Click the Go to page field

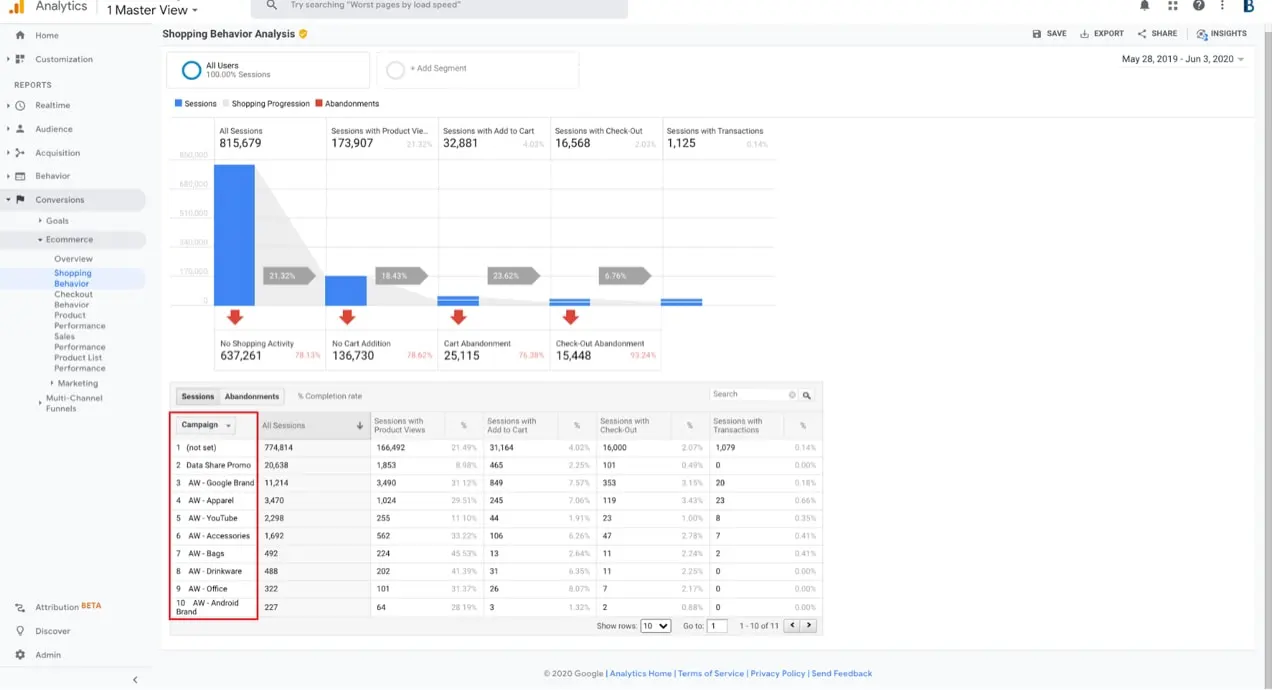pos(717,626)
